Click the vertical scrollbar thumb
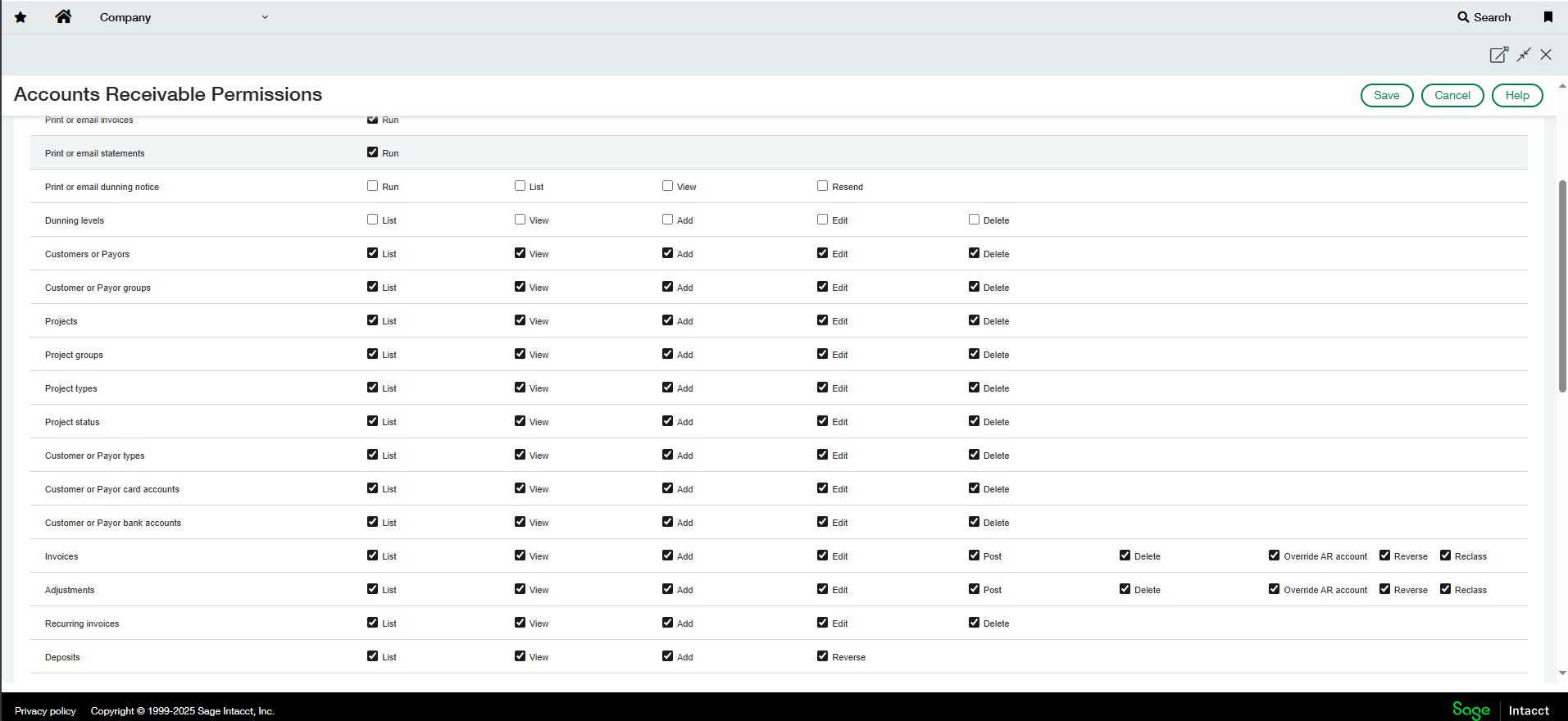 pos(1562,287)
